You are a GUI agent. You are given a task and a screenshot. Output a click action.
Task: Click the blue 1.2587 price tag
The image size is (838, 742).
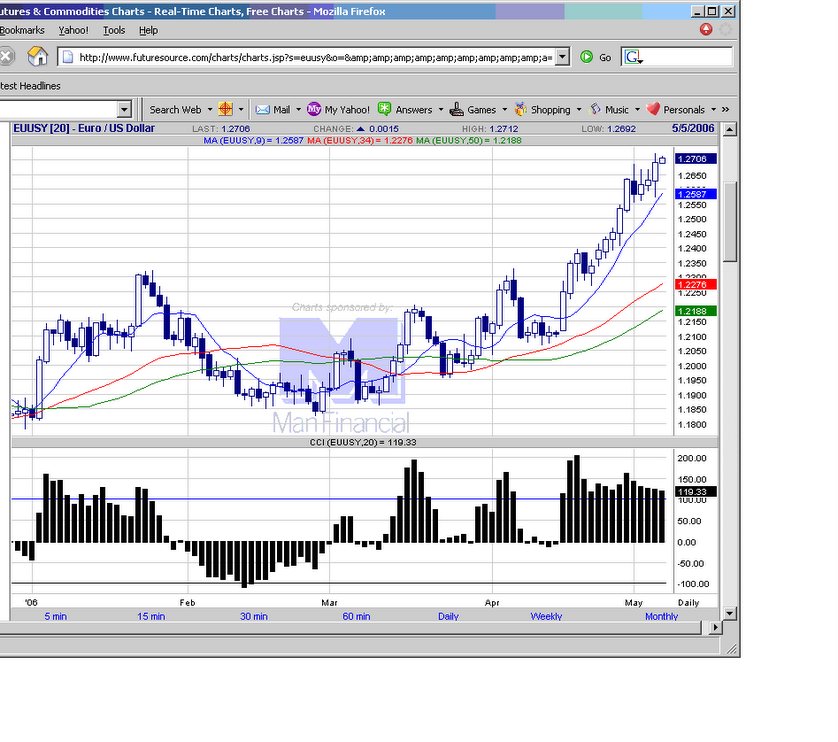tap(695, 194)
